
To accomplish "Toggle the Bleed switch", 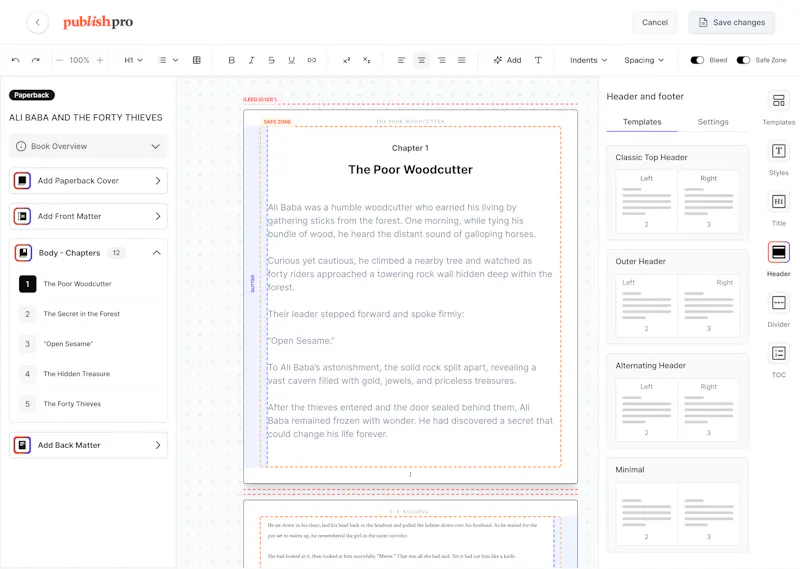I will 697,60.
